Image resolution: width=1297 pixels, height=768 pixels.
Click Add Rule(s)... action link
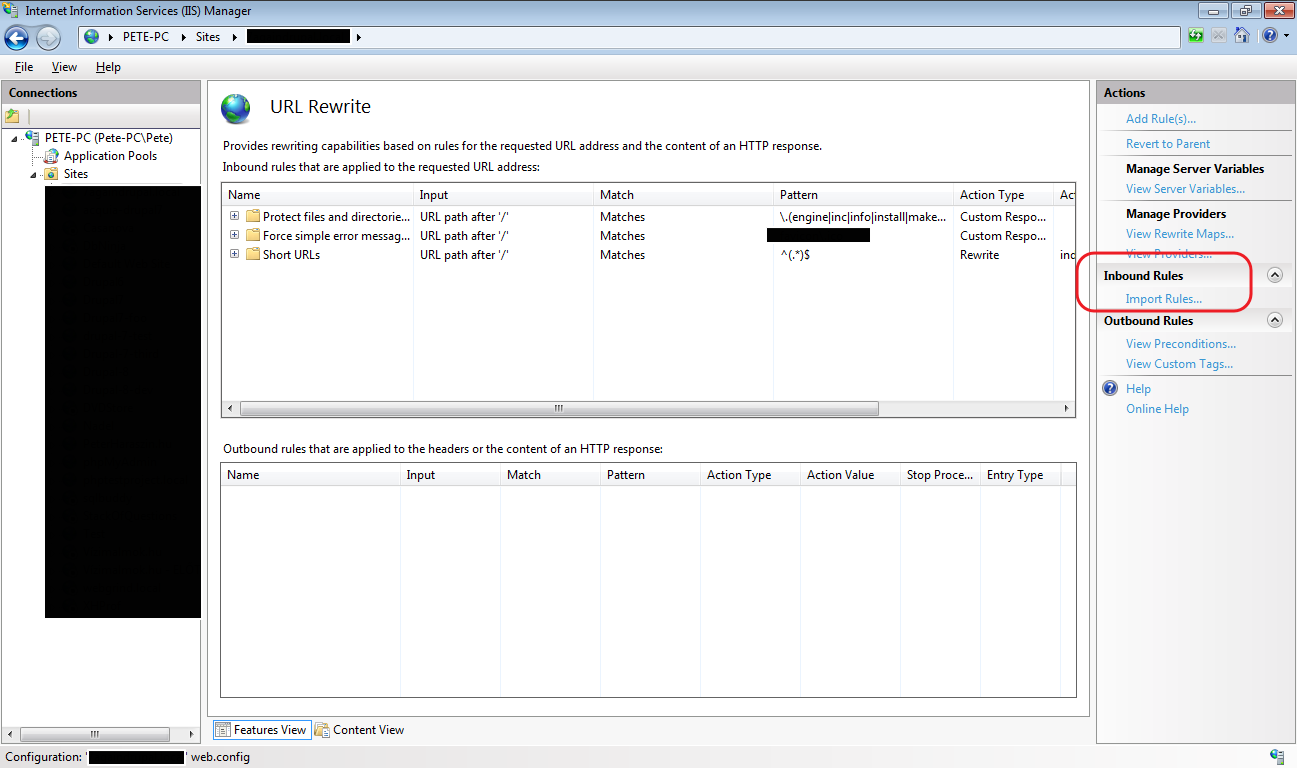1160,119
